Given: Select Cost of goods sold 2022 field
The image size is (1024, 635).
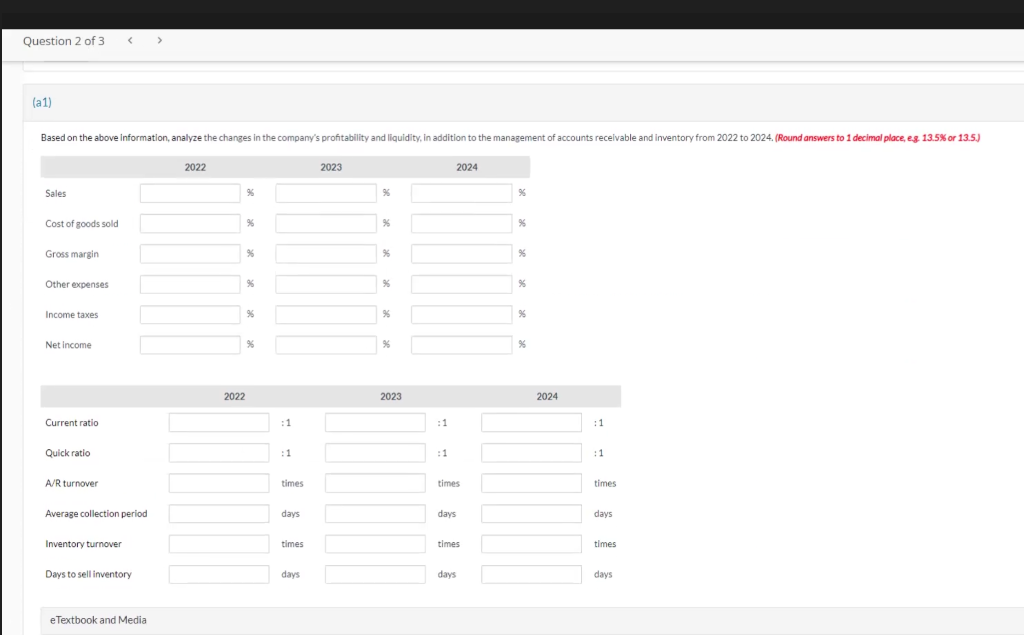Looking at the screenshot, I should click(190, 223).
